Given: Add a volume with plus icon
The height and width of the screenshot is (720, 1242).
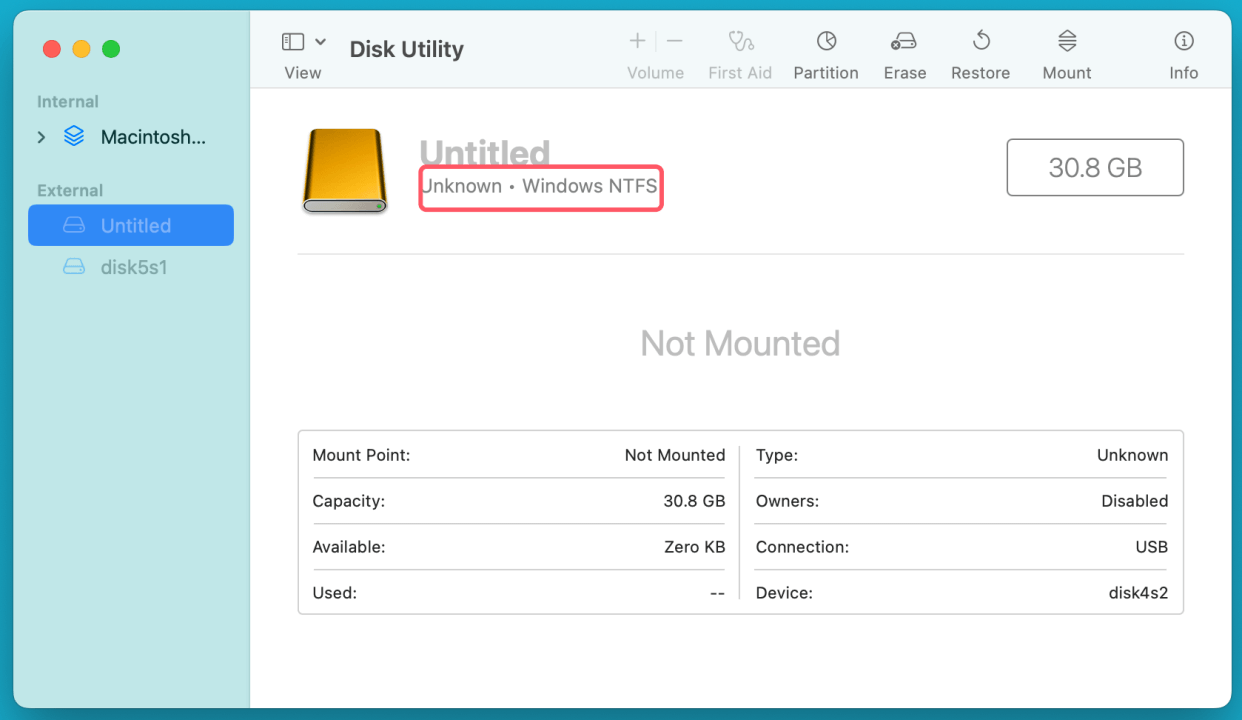Looking at the screenshot, I should click(637, 41).
